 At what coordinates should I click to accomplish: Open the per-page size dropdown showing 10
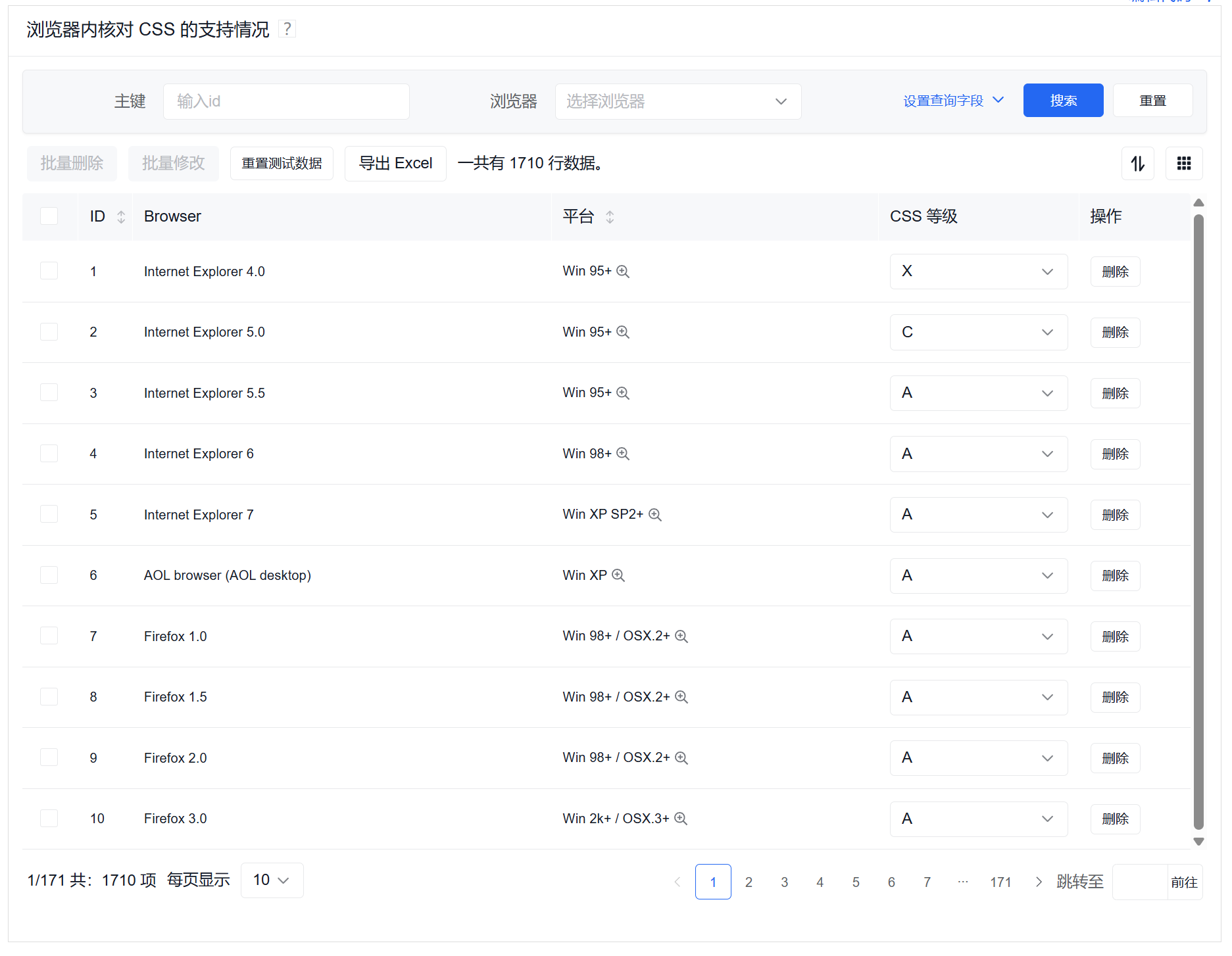point(272,880)
